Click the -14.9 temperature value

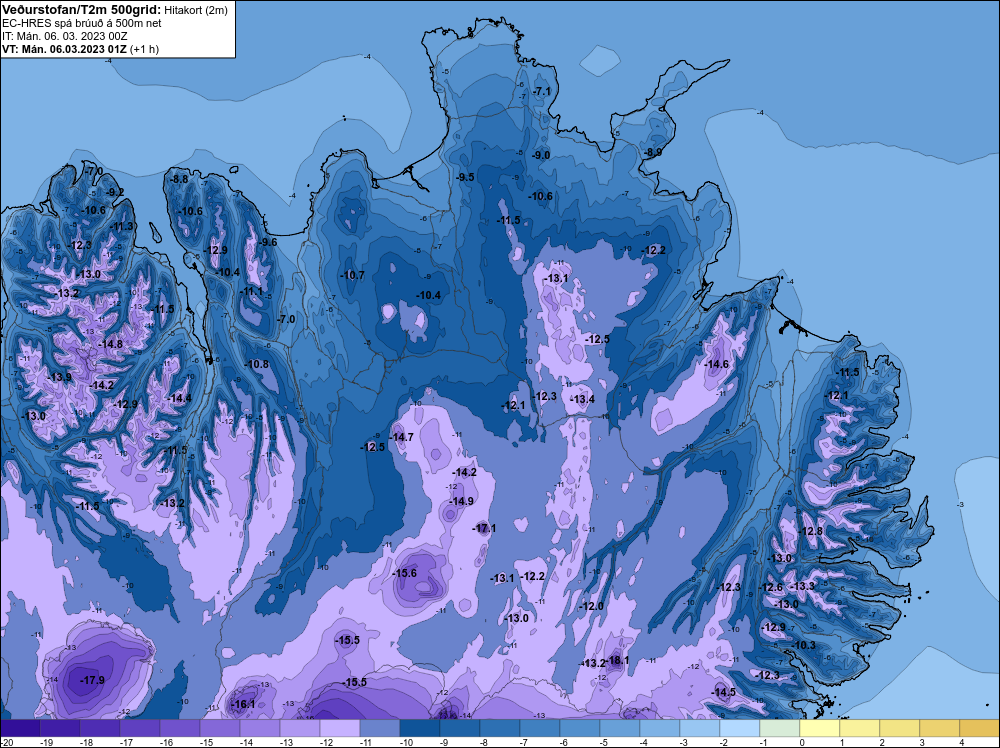tap(461, 501)
